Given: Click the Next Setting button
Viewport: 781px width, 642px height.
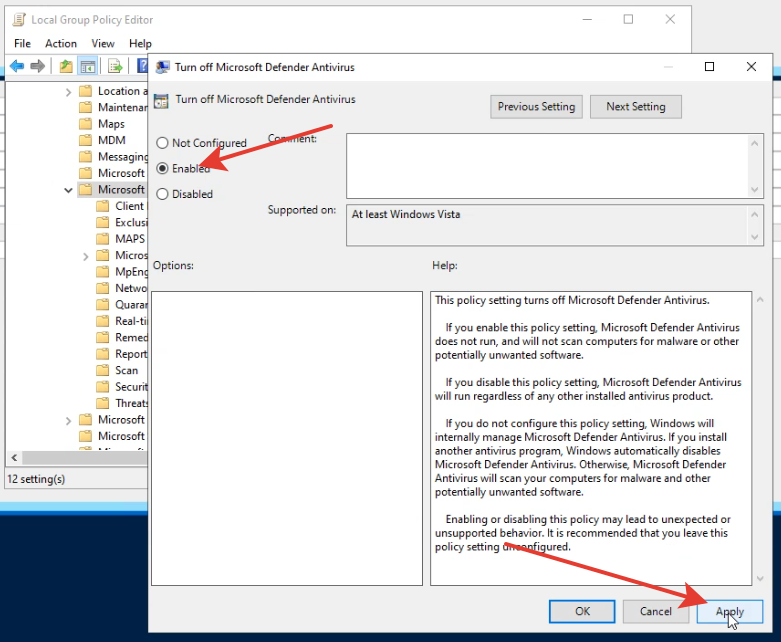Looking at the screenshot, I should coord(636,107).
